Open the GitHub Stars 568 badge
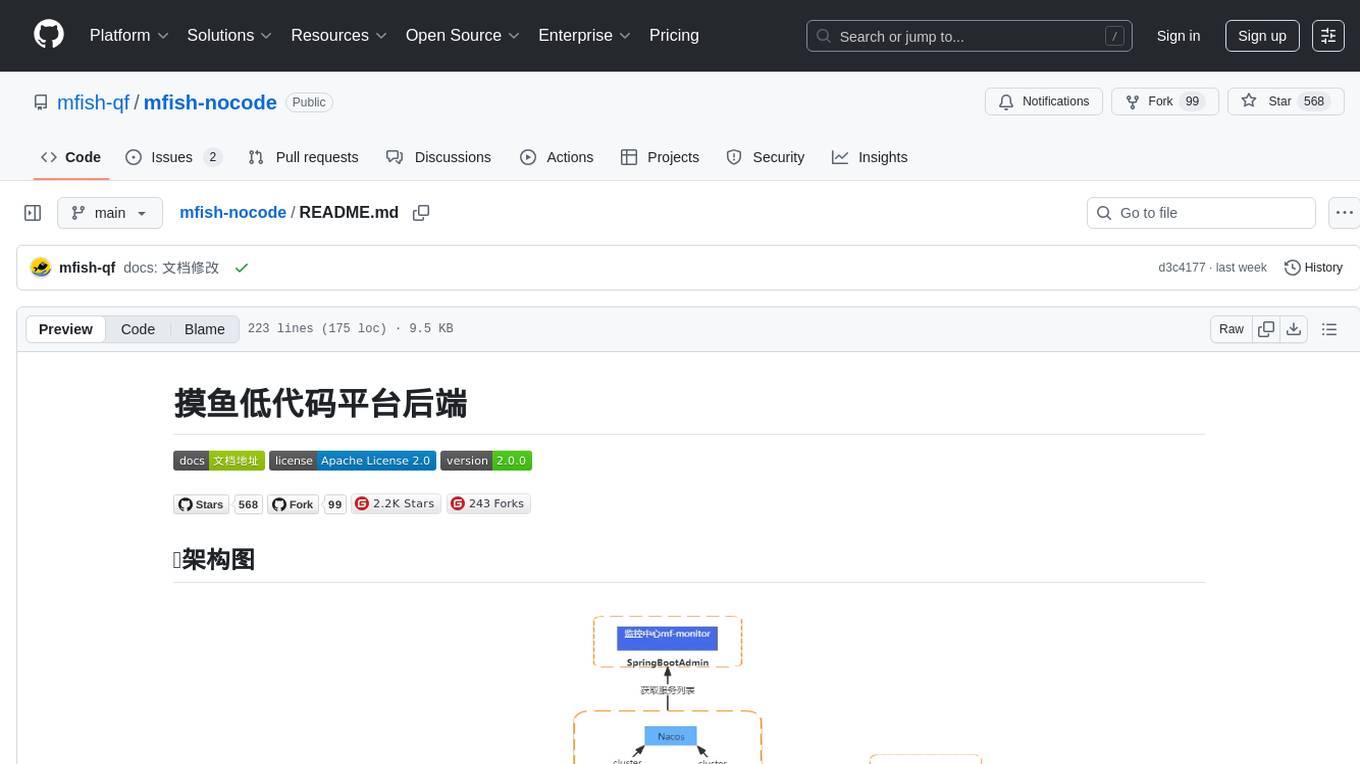The image size is (1360, 764). pyautogui.click(x=218, y=504)
